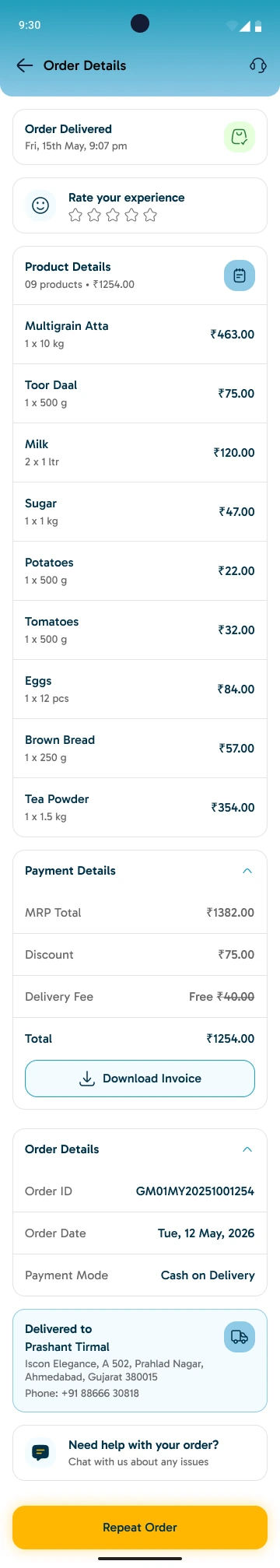Open the Tea Powder product row
Image resolution: width=280 pixels, height=1568 pixels.
click(140, 808)
